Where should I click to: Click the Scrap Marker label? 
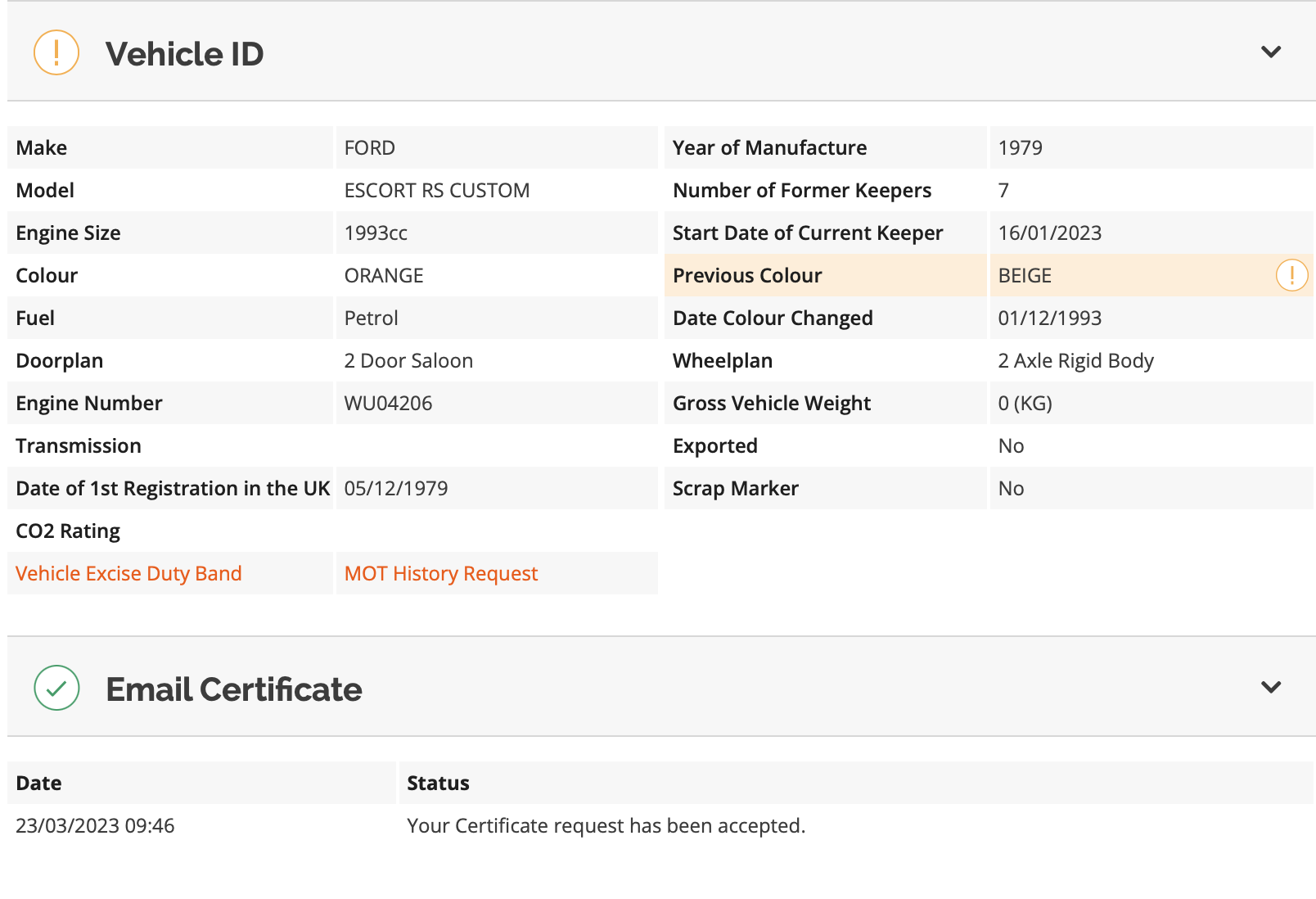coord(736,488)
